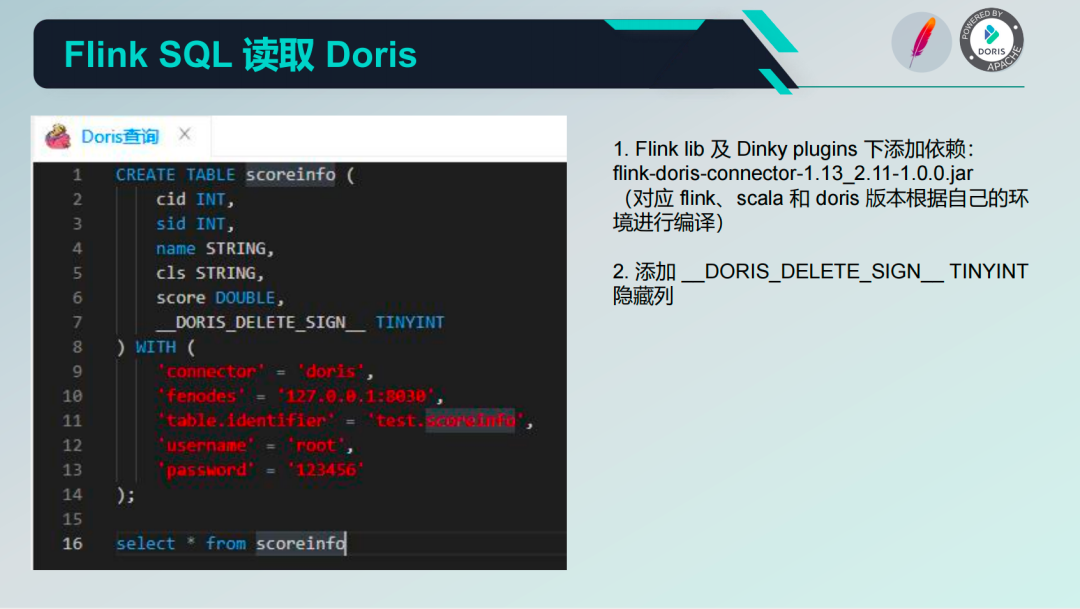Select the Doris查询 editor tab

click(121, 137)
